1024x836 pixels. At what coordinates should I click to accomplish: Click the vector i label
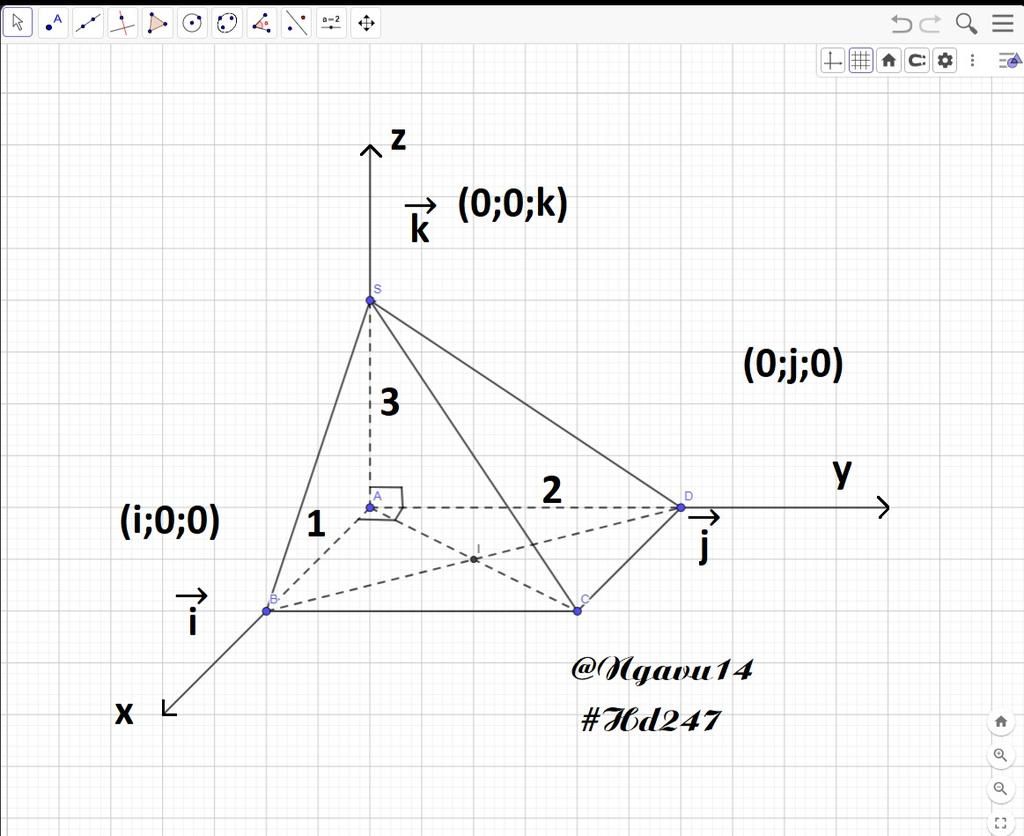[191, 612]
